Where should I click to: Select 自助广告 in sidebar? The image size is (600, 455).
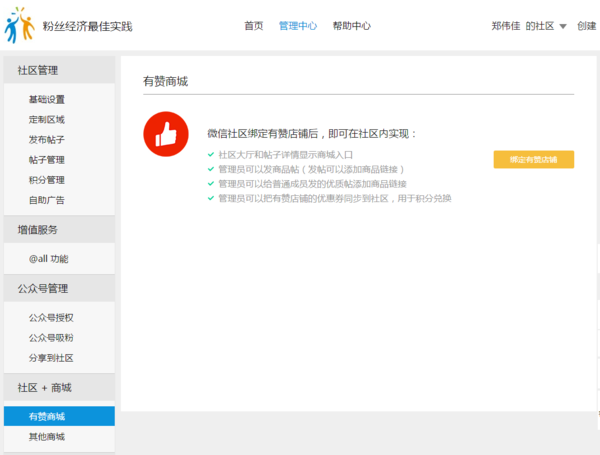[x=47, y=200]
